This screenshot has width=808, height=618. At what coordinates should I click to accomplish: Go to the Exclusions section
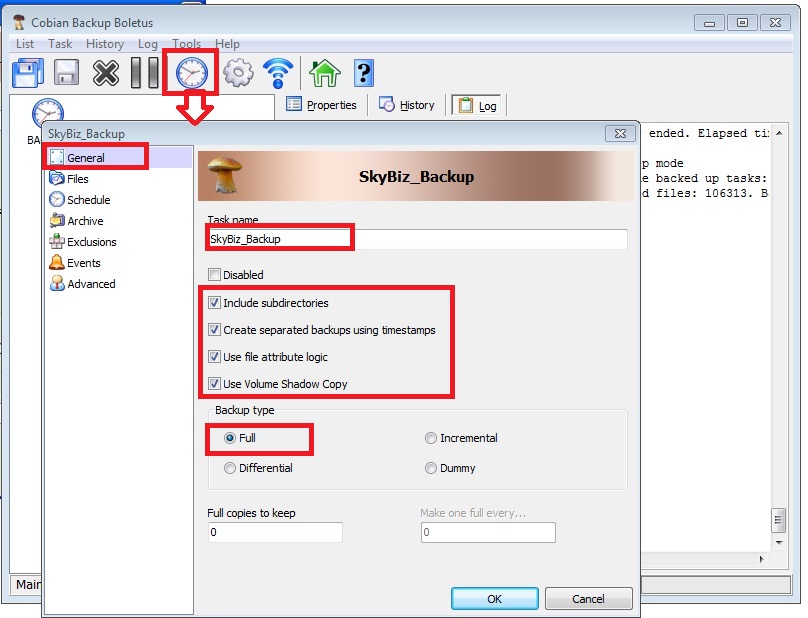91,242
